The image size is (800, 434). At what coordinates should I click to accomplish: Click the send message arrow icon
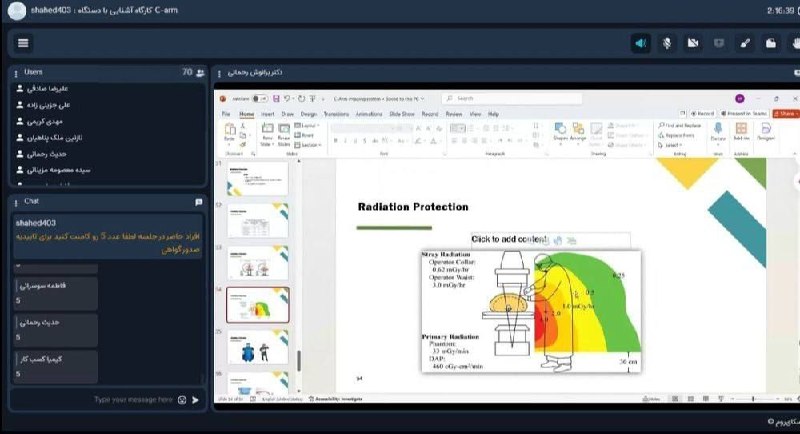196,400
